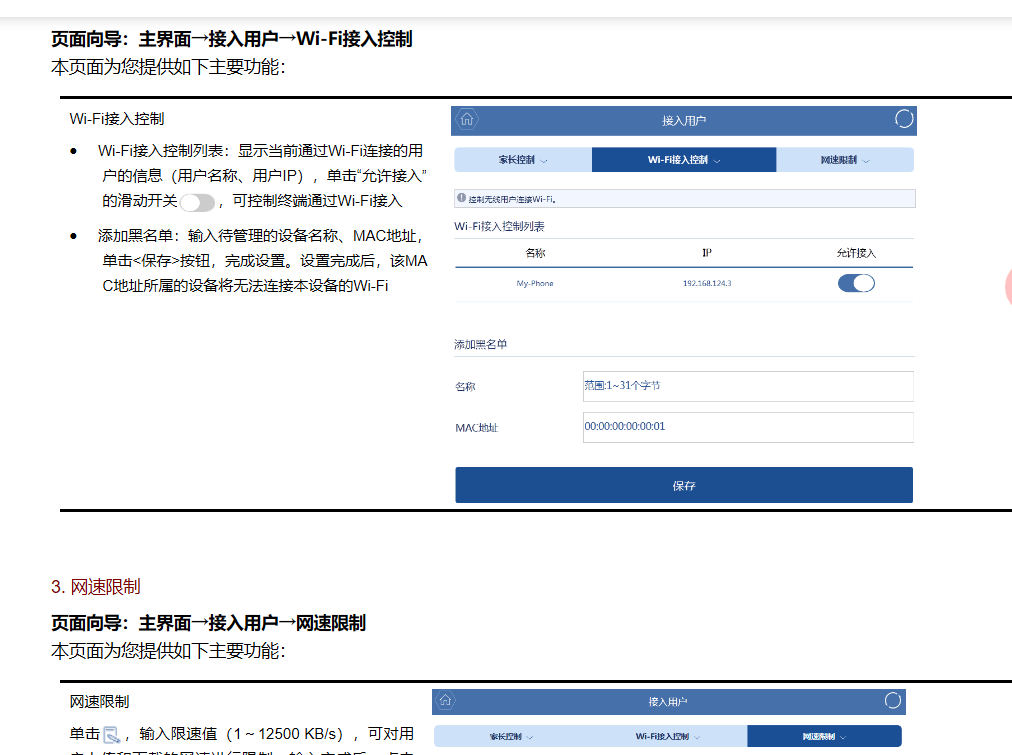Open the 家长控制 tab in upper panel
Image resolution: width=1012 pixels, height=755 pixels.
(x=523, y=159)
